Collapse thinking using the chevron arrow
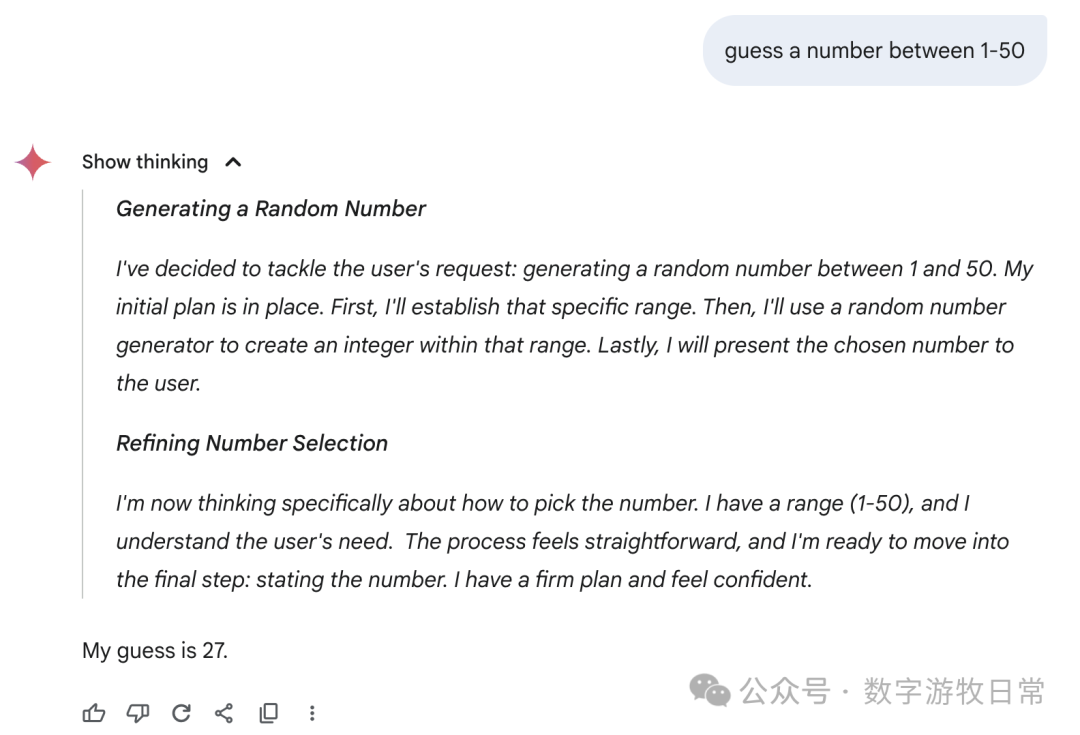This screenshot has width=1080, height=735. click(233, 162)
